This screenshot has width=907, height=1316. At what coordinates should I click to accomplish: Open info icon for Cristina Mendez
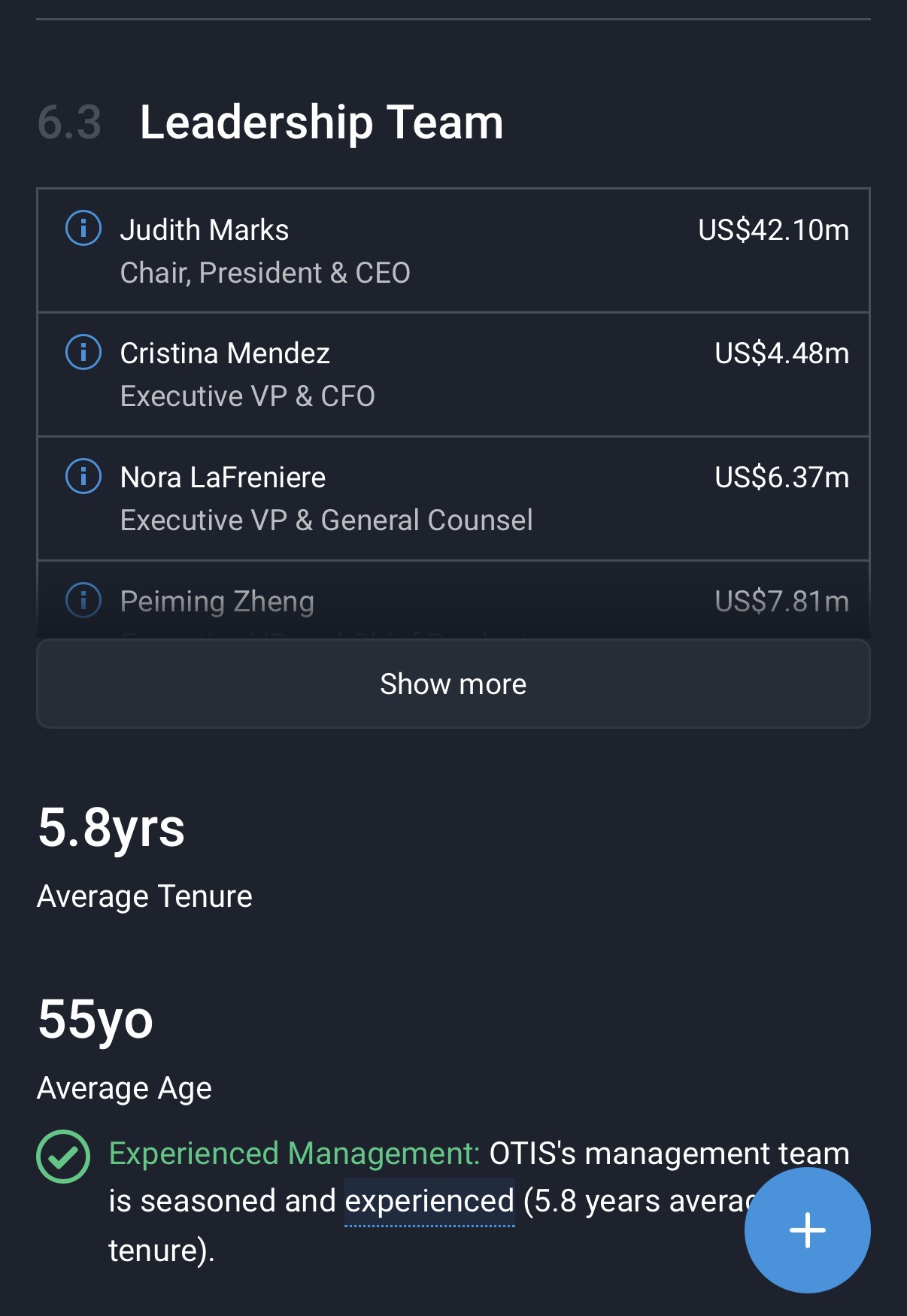pyautogui.click(x=83, y=352)
